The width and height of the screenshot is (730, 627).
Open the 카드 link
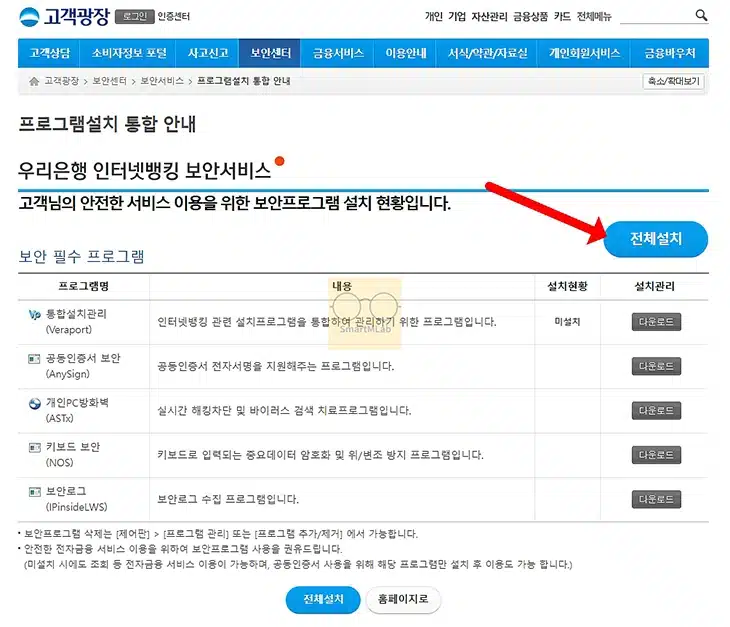click(x=562, y=17)
